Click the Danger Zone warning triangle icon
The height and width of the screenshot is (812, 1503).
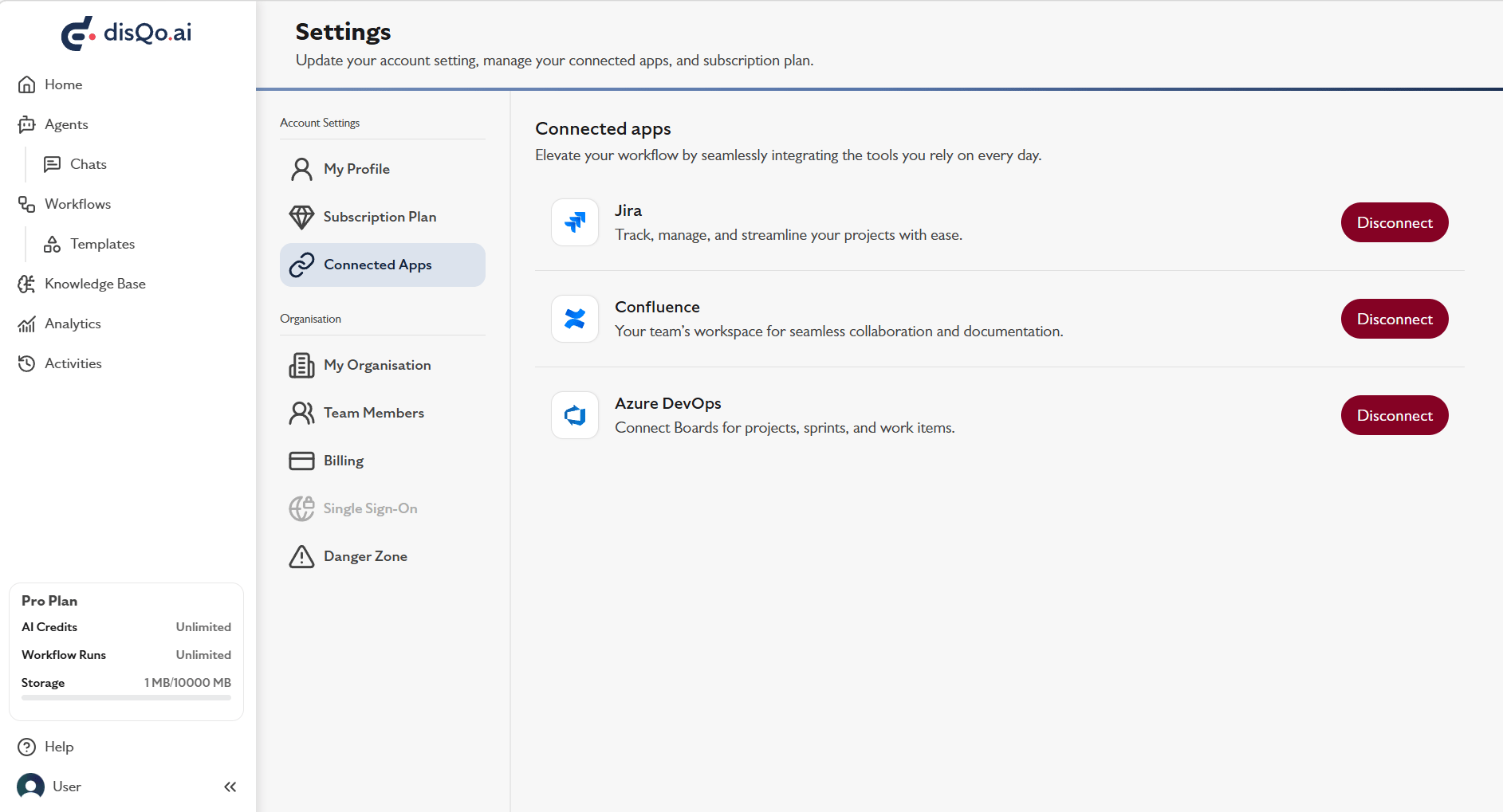[x=301, y=556]
